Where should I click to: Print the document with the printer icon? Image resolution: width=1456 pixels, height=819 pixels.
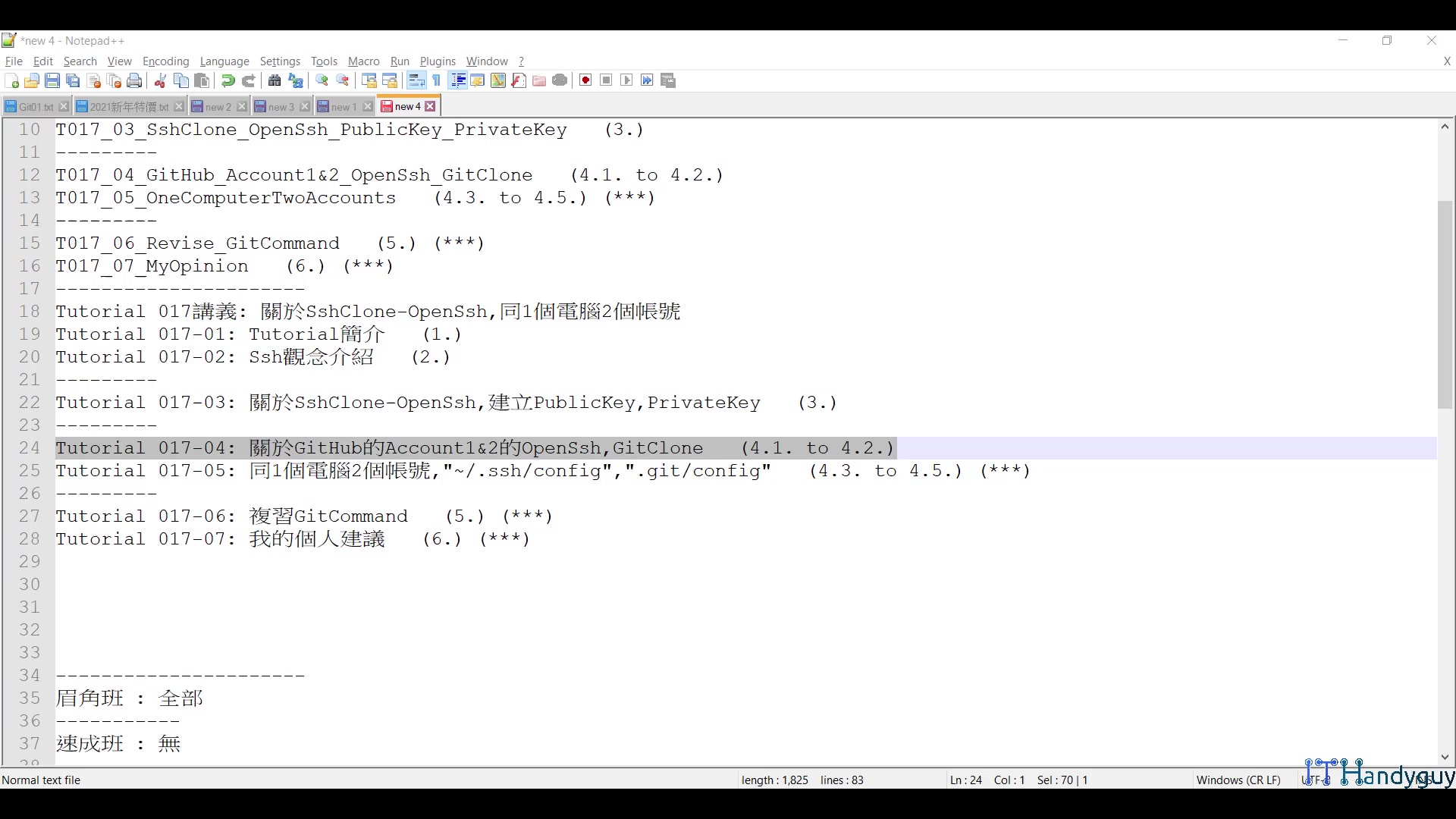coord(134,80)
